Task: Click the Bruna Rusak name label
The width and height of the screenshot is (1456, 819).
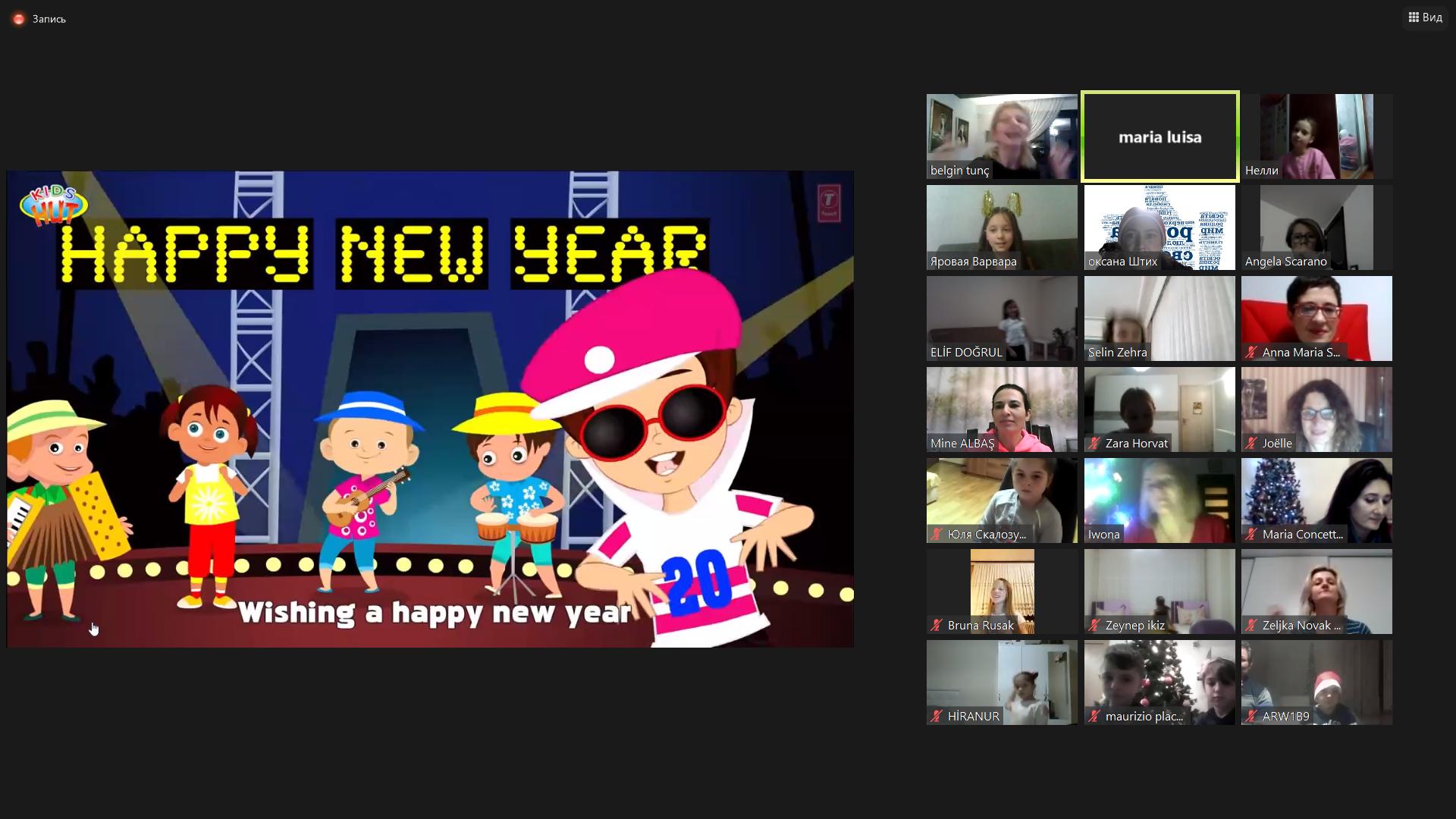Action: [x=981, y=626]
